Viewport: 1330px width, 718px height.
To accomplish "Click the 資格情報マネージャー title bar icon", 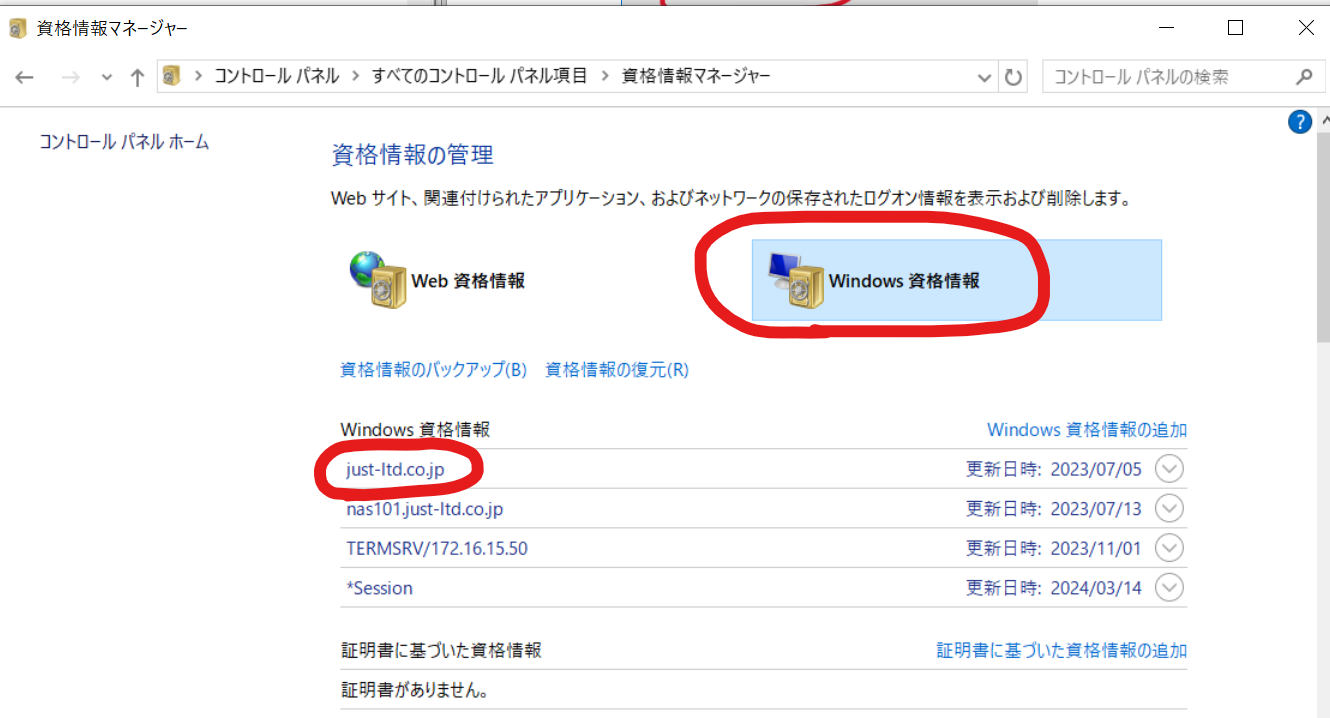I will pyautogui.click(x=18, y=29).
